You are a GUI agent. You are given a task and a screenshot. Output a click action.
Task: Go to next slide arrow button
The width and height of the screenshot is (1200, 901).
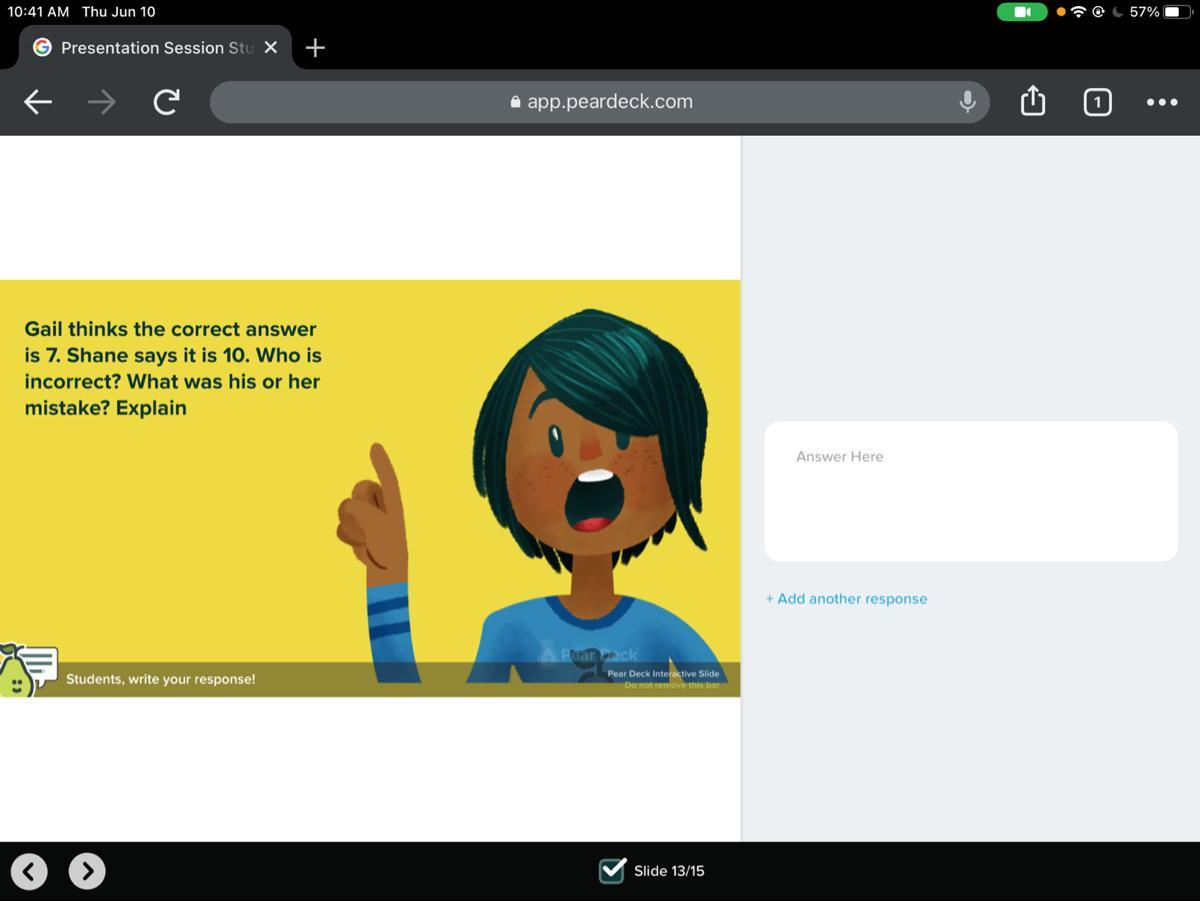[87, 871]
